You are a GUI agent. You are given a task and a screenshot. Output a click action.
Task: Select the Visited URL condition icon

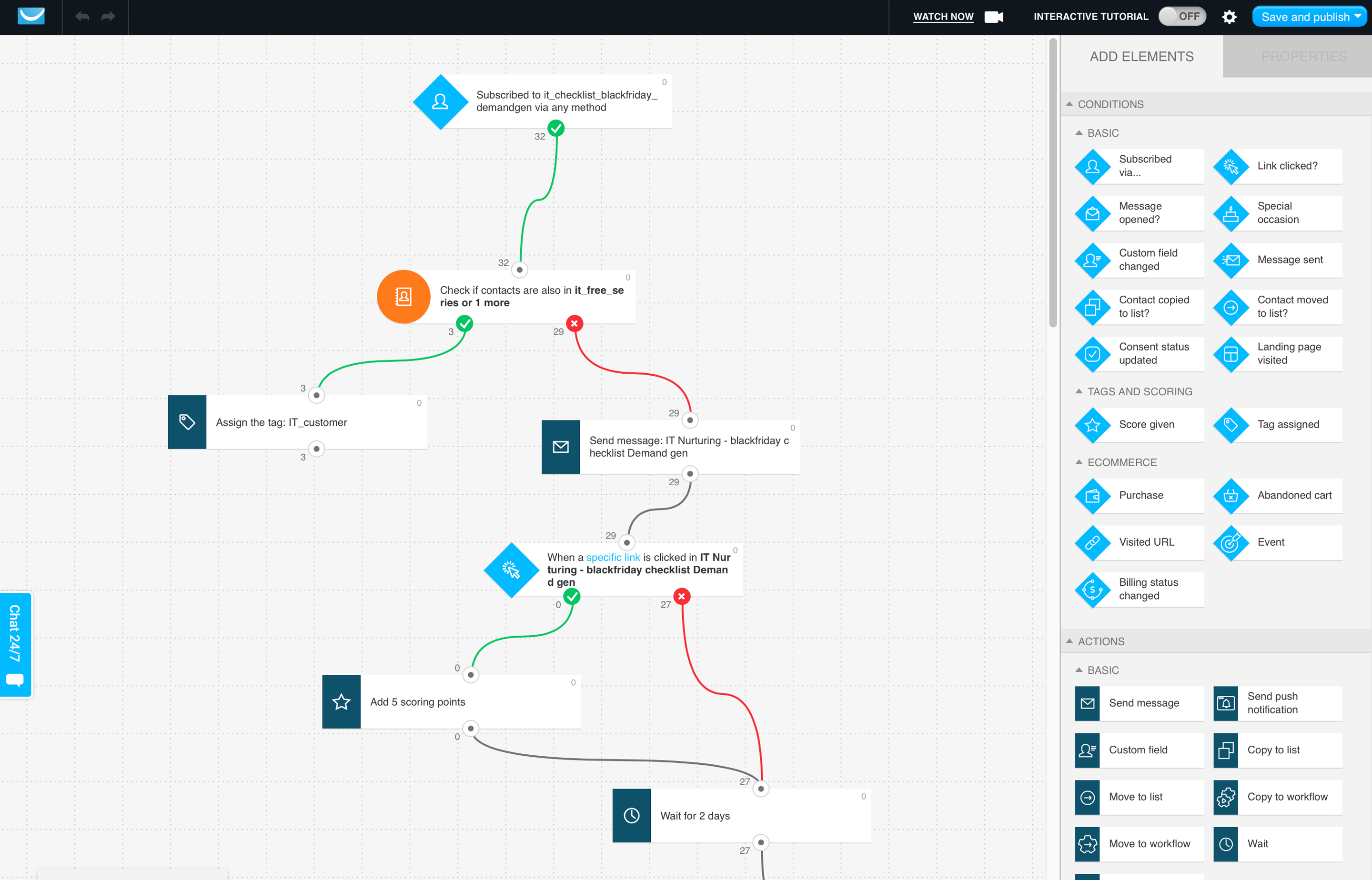pyautogui.click(x=1091, y=541)
